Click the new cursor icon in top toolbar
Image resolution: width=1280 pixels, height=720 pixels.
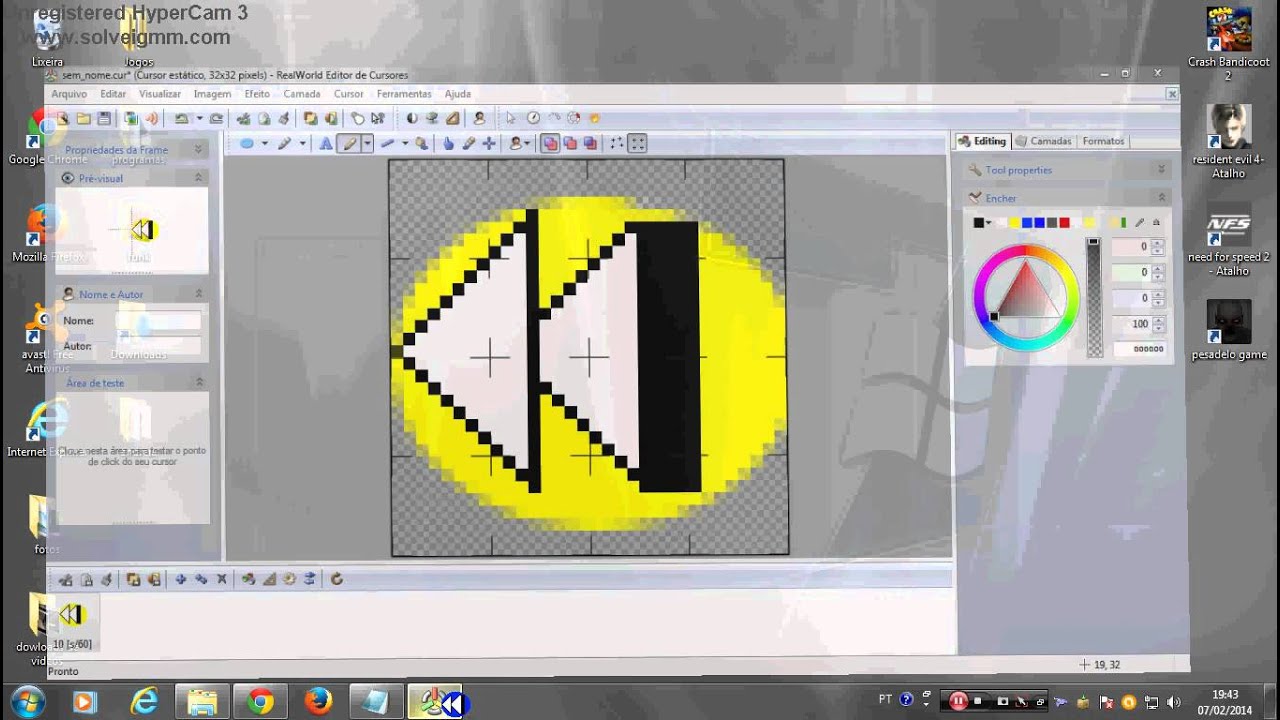point(62,118)
